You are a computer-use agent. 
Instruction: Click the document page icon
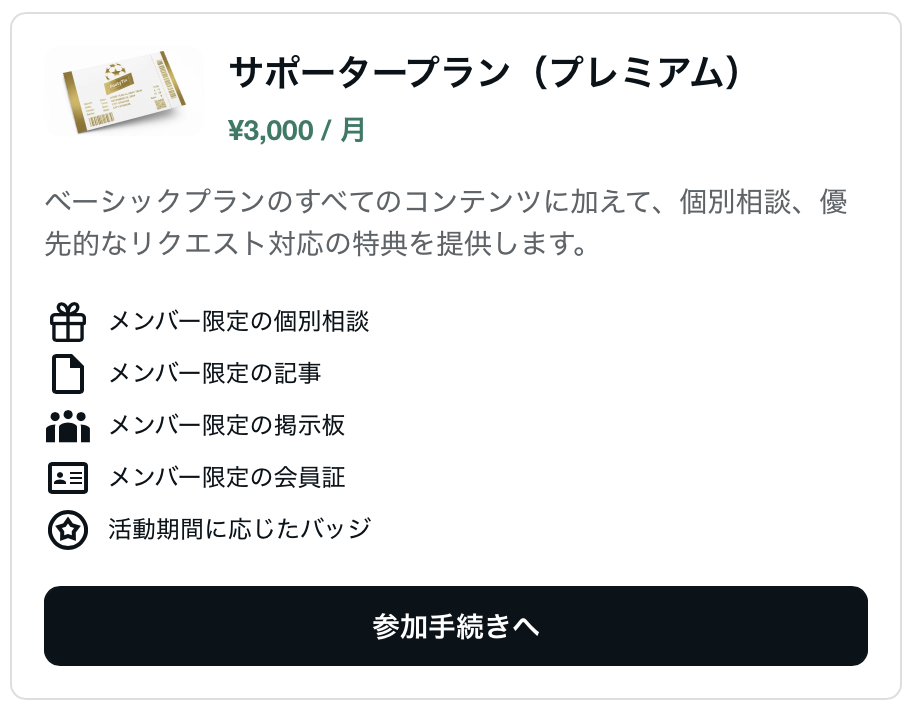coord(68,374)
